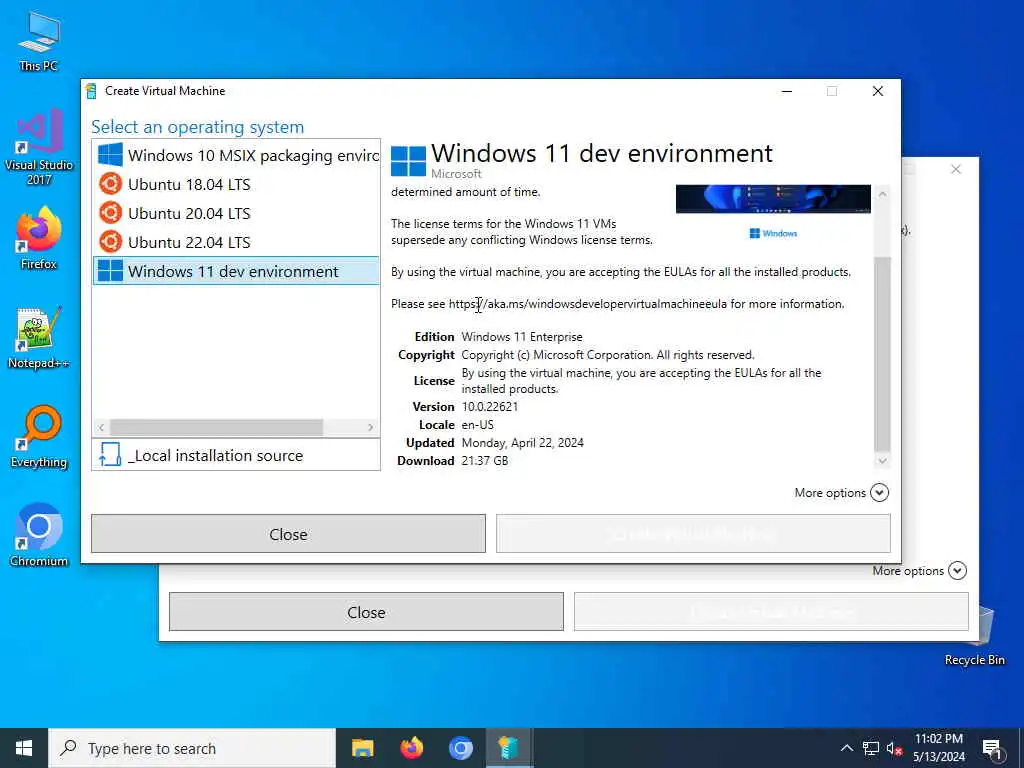Image resolution: width=1024 pixels, height=768 pixels.
Task: Click Close button in Create Virtual Machine dialog
Action: coord(288,534)
